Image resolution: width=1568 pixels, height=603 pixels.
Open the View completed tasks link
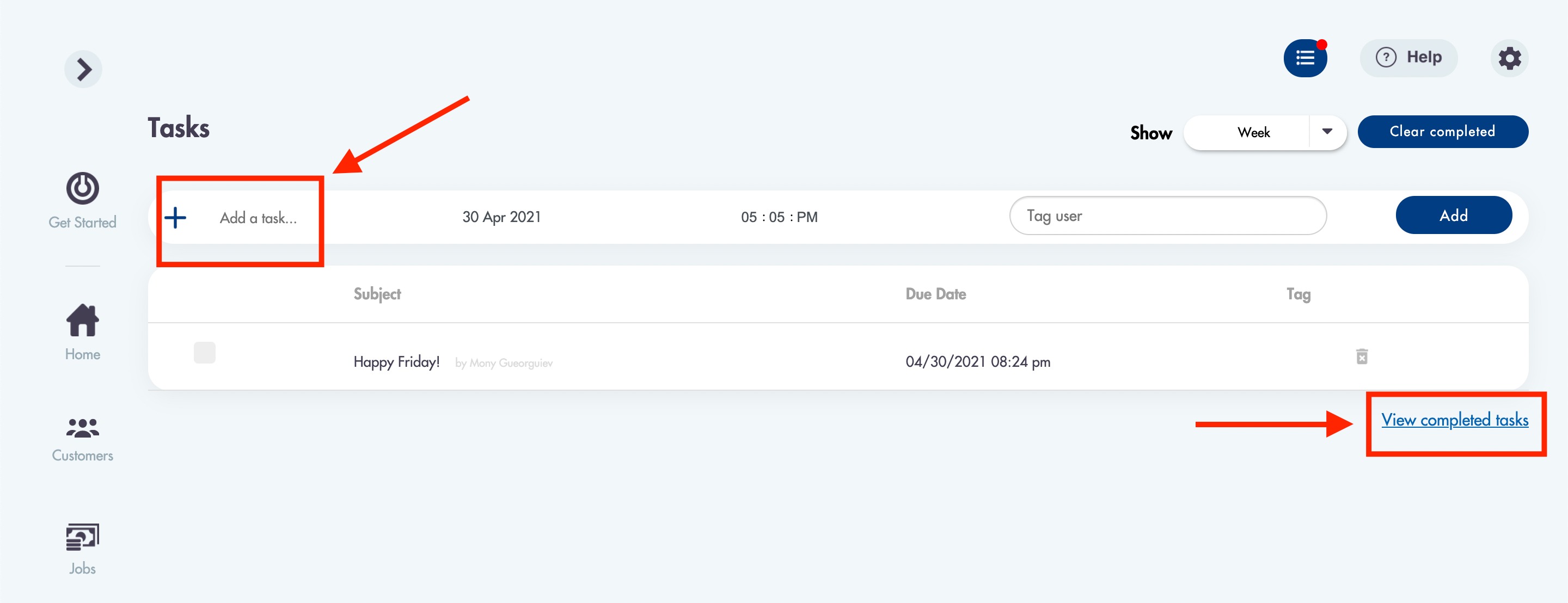(x=1454, y=420)
